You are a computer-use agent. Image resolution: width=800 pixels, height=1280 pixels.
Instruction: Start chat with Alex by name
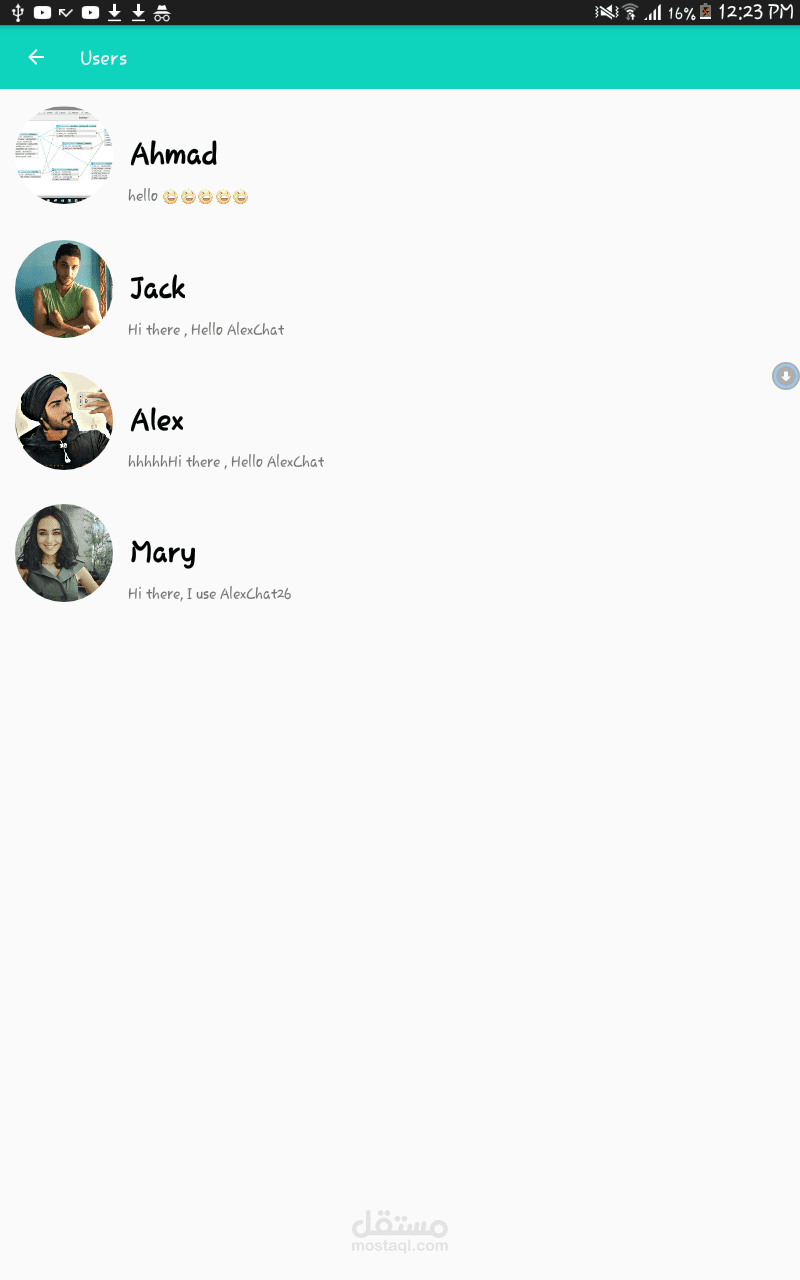coord(157,420)
